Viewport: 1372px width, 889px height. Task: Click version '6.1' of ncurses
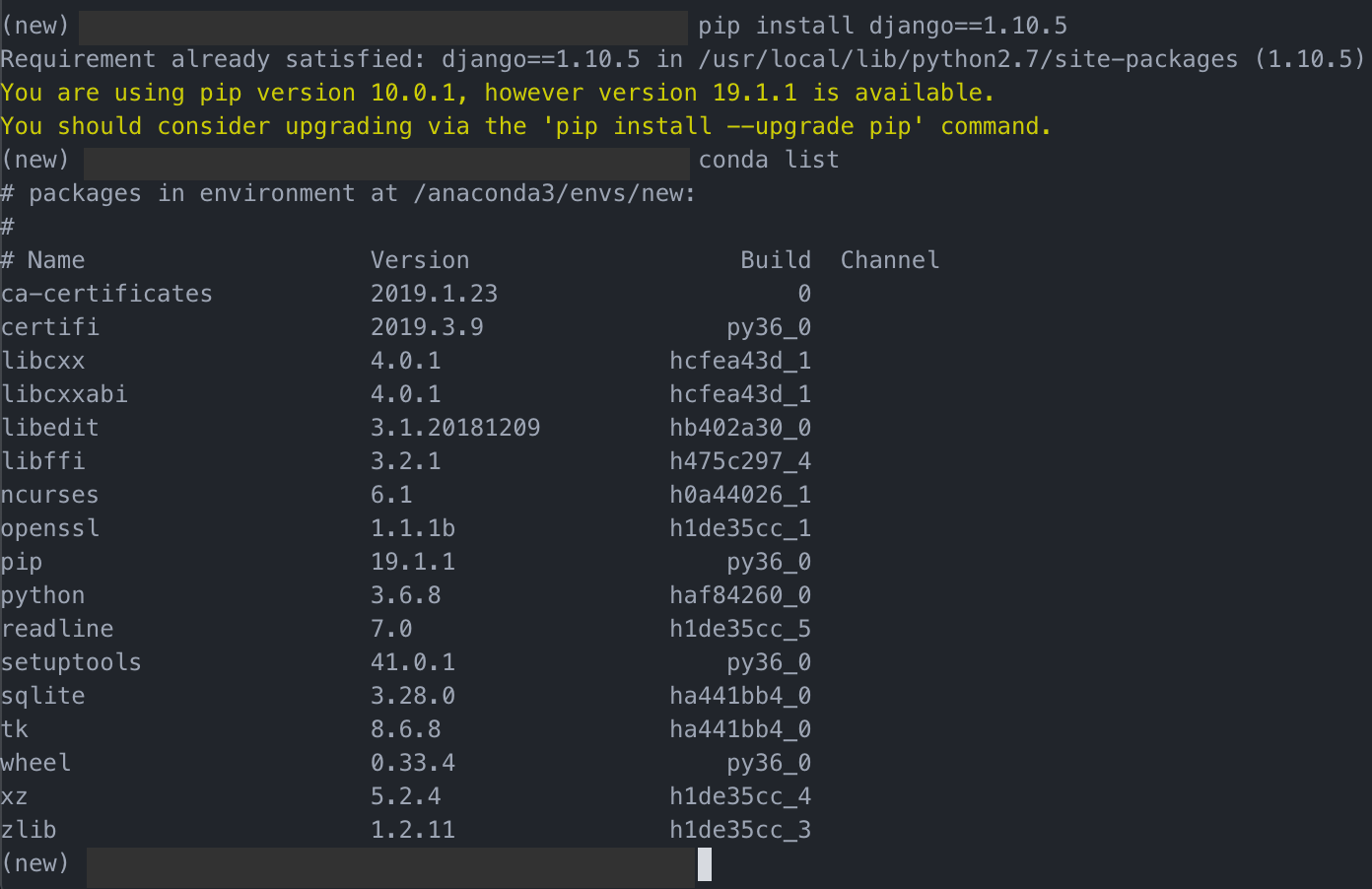[392, 495]
